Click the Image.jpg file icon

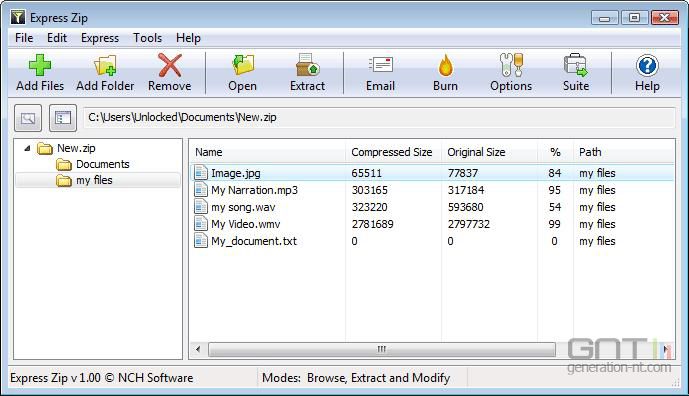(x=201, y=173)
